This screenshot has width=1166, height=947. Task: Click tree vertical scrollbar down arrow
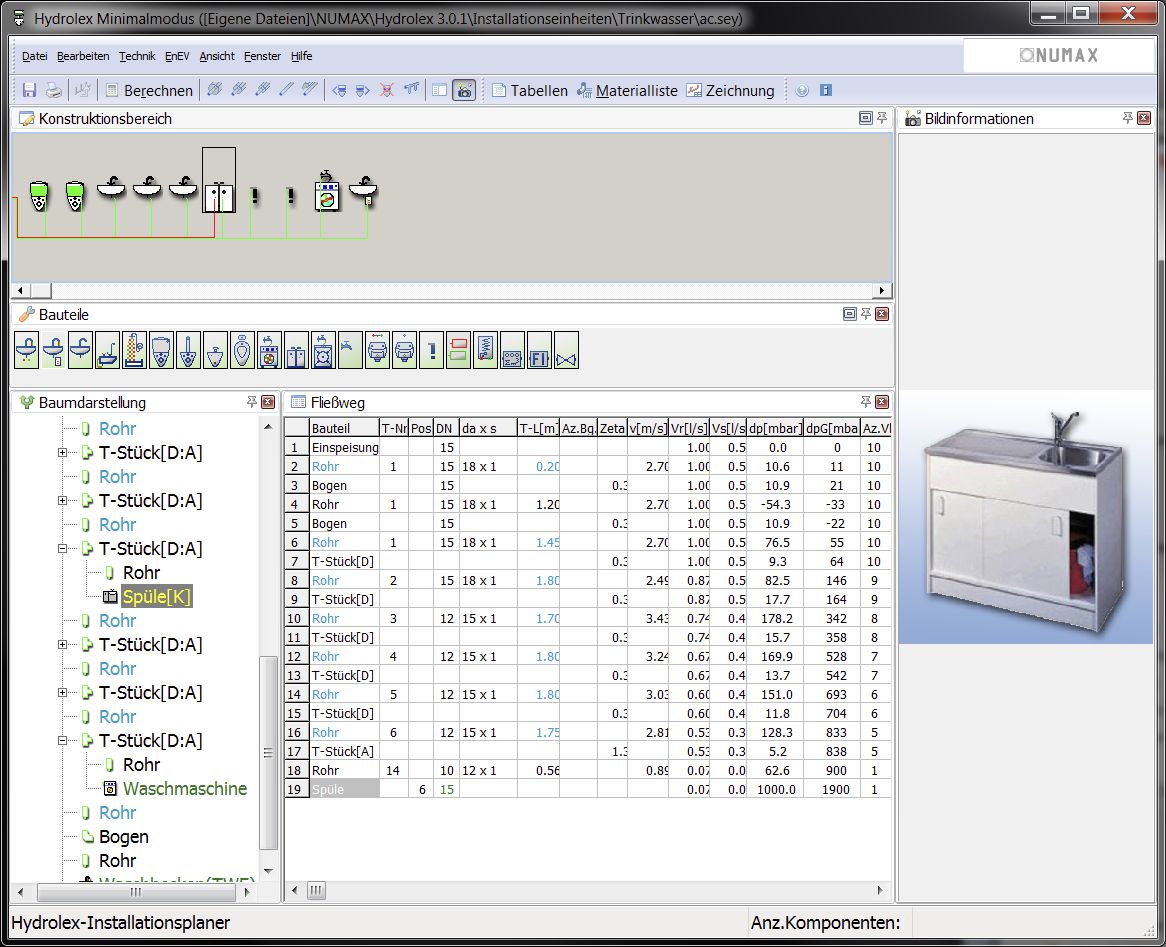(x=268, y=871)
